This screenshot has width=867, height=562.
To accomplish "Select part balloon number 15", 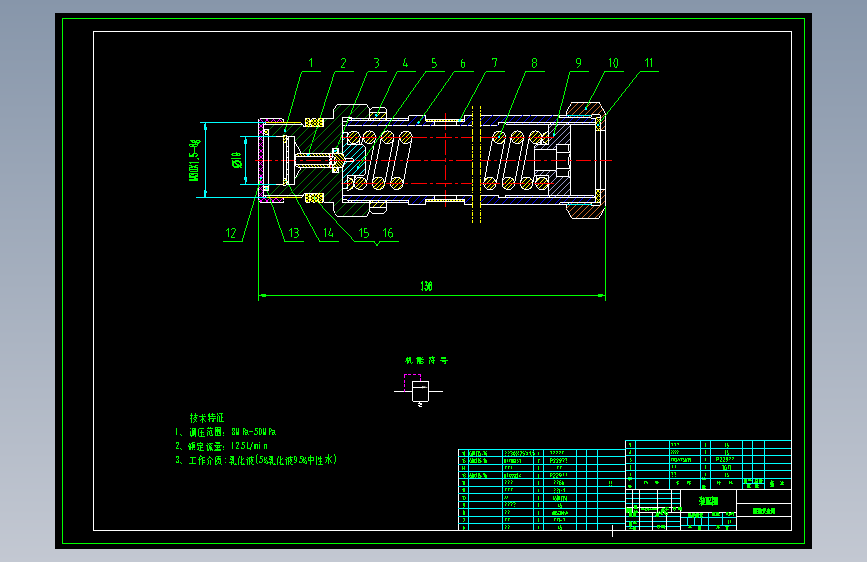I will 364,233.
